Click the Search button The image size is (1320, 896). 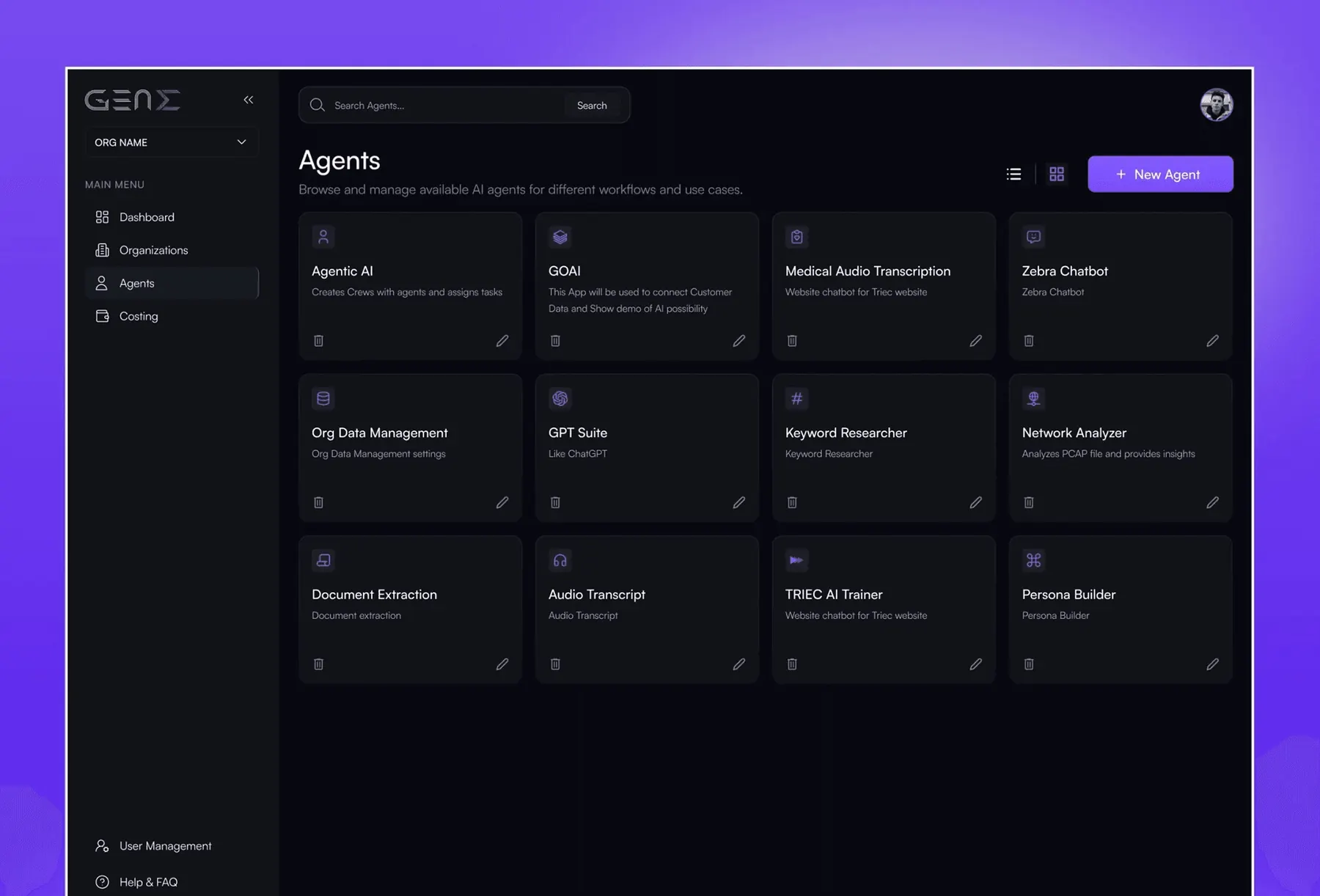592,106
